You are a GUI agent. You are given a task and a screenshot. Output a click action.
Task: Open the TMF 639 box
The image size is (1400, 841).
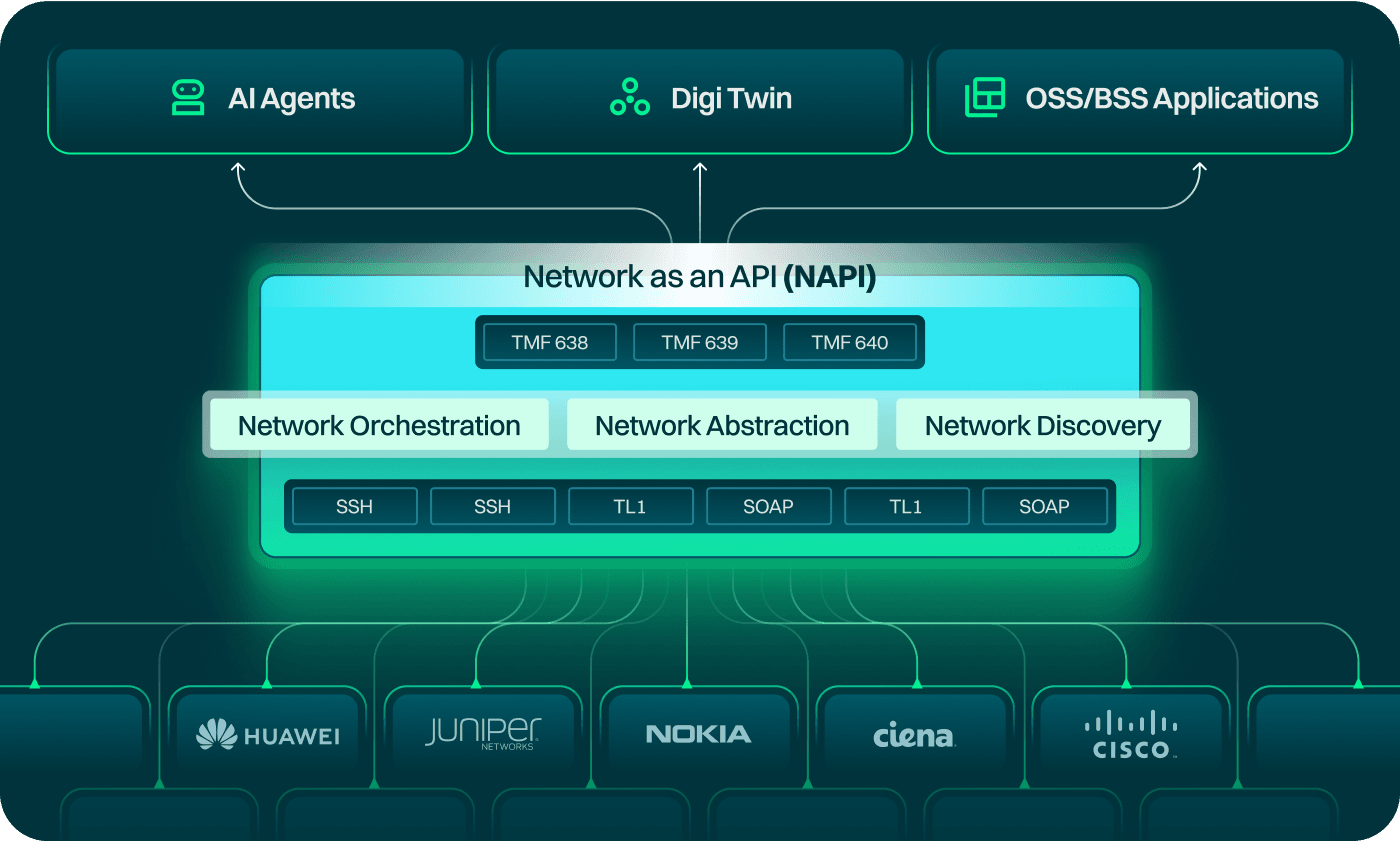(700, 342)
